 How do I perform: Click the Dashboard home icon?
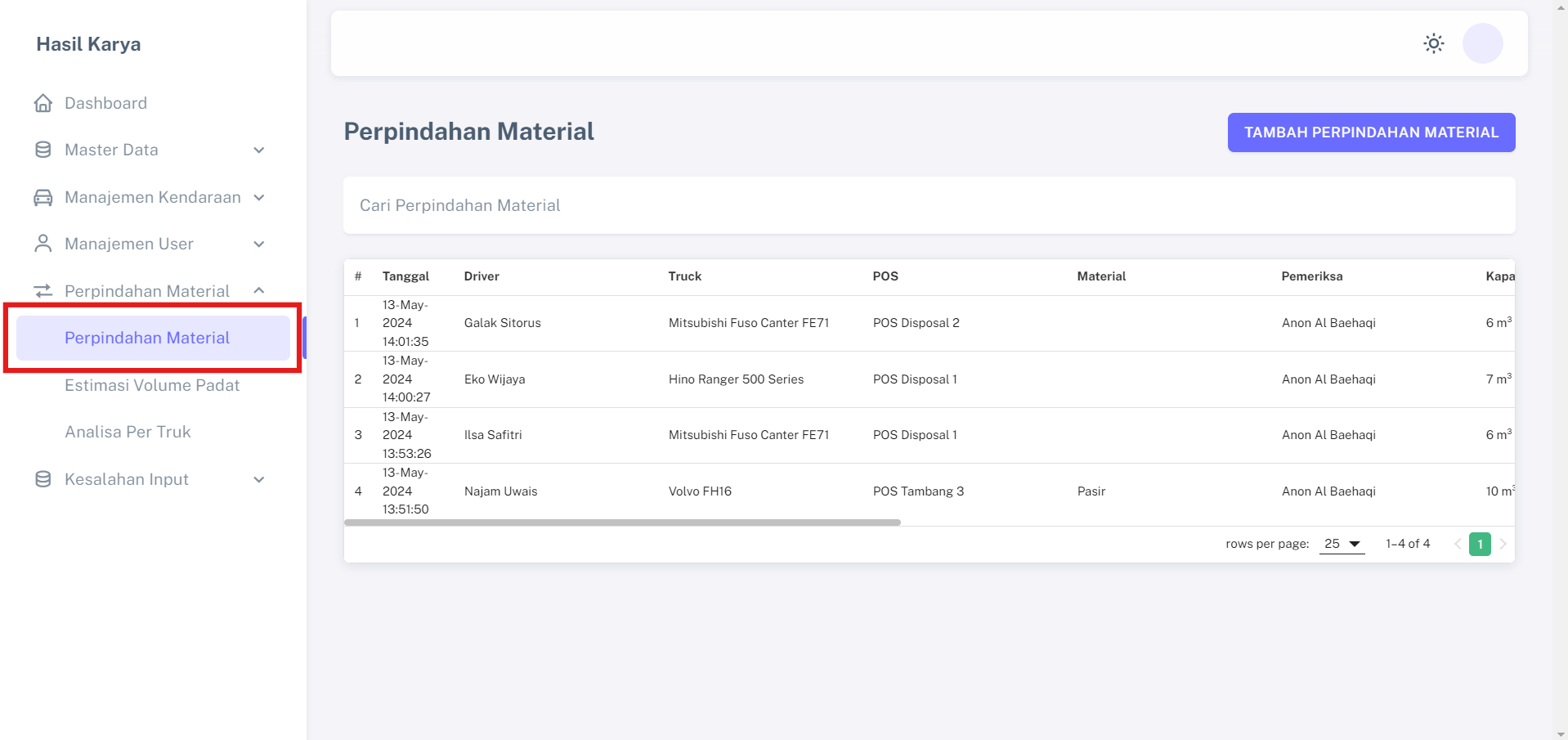pyautogui.click(x=43, y=103)
